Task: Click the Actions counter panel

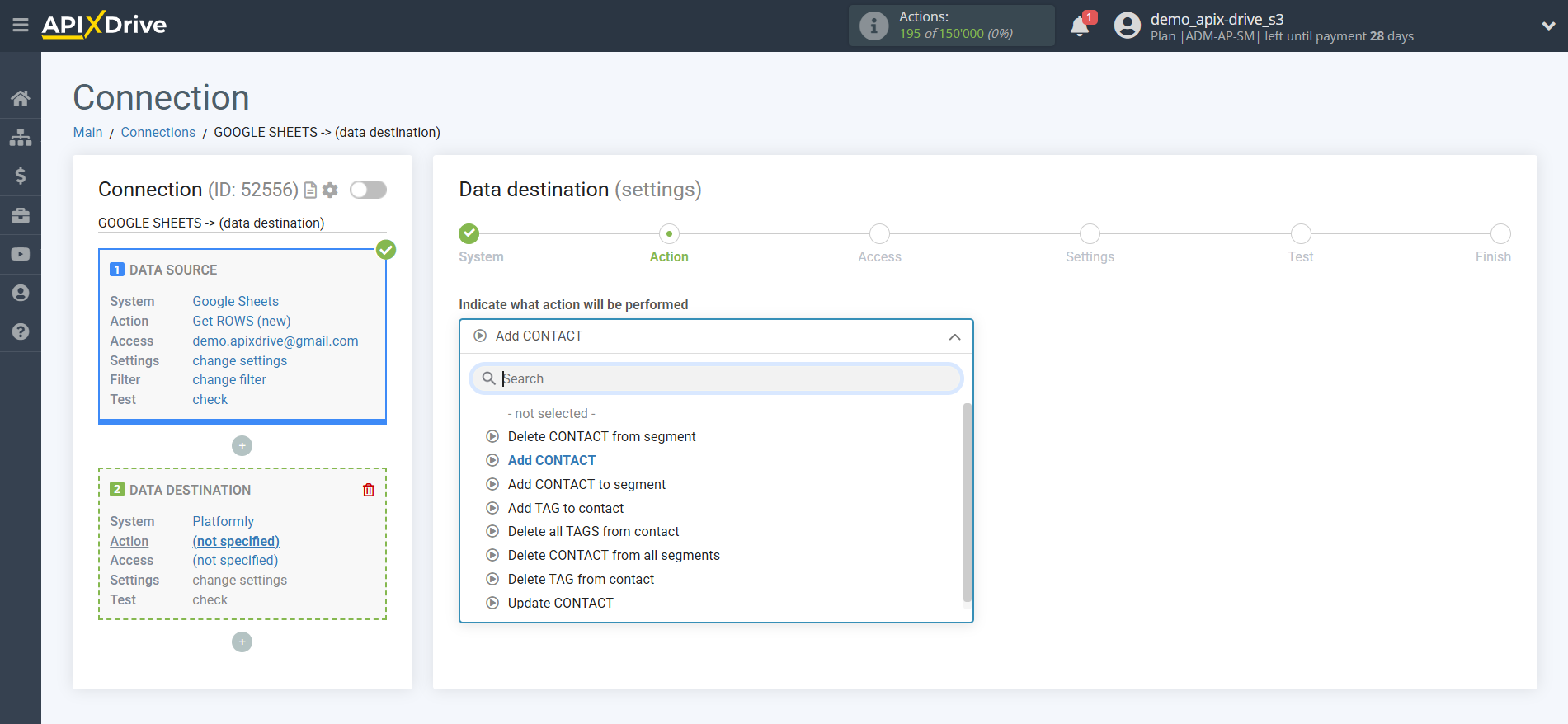Action: point(952,26)
